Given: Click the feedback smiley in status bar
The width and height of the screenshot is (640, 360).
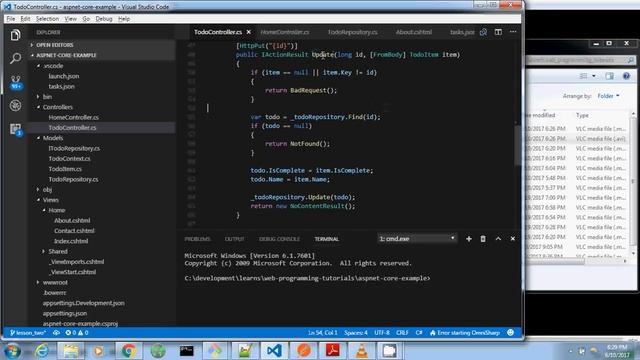Looking at the screenshot, I should (510, 333).
